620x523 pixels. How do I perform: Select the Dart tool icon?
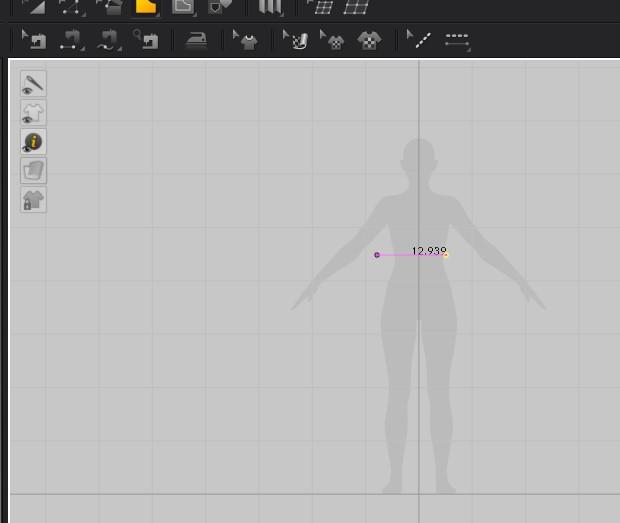(219, 7)
